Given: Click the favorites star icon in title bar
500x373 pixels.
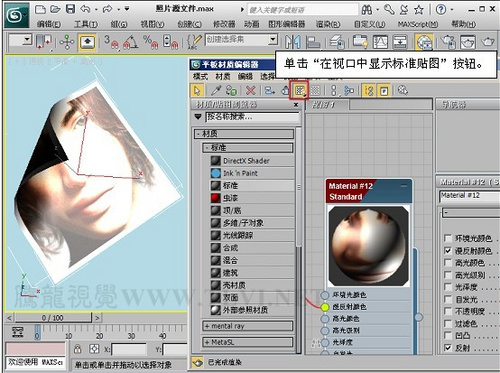Looking at the screenshot, I should coord(419,9).
